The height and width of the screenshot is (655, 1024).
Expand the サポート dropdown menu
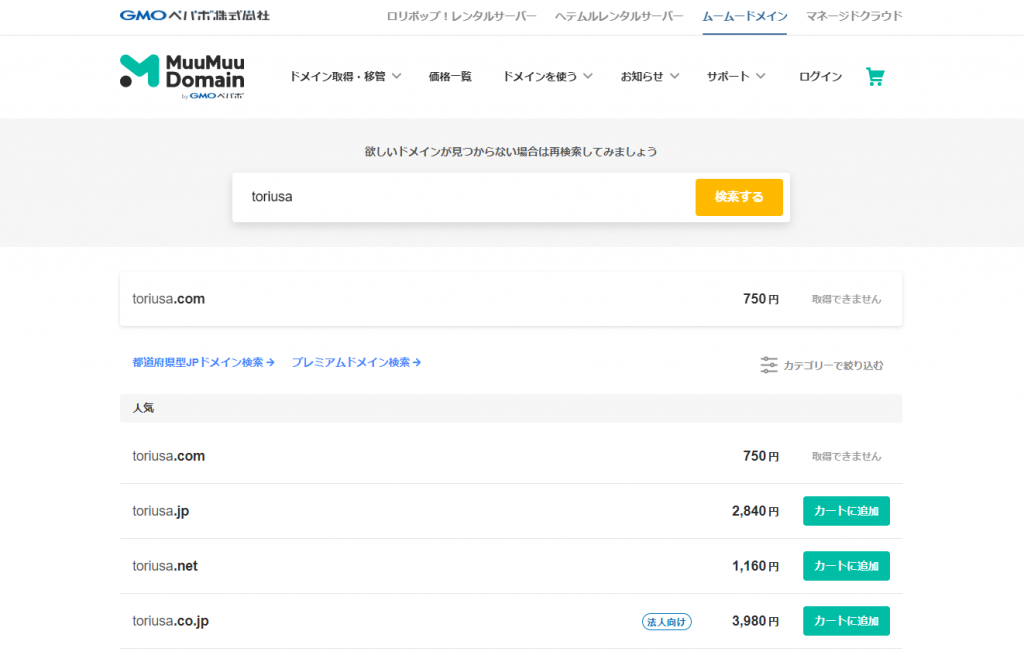tap(735, 76)
